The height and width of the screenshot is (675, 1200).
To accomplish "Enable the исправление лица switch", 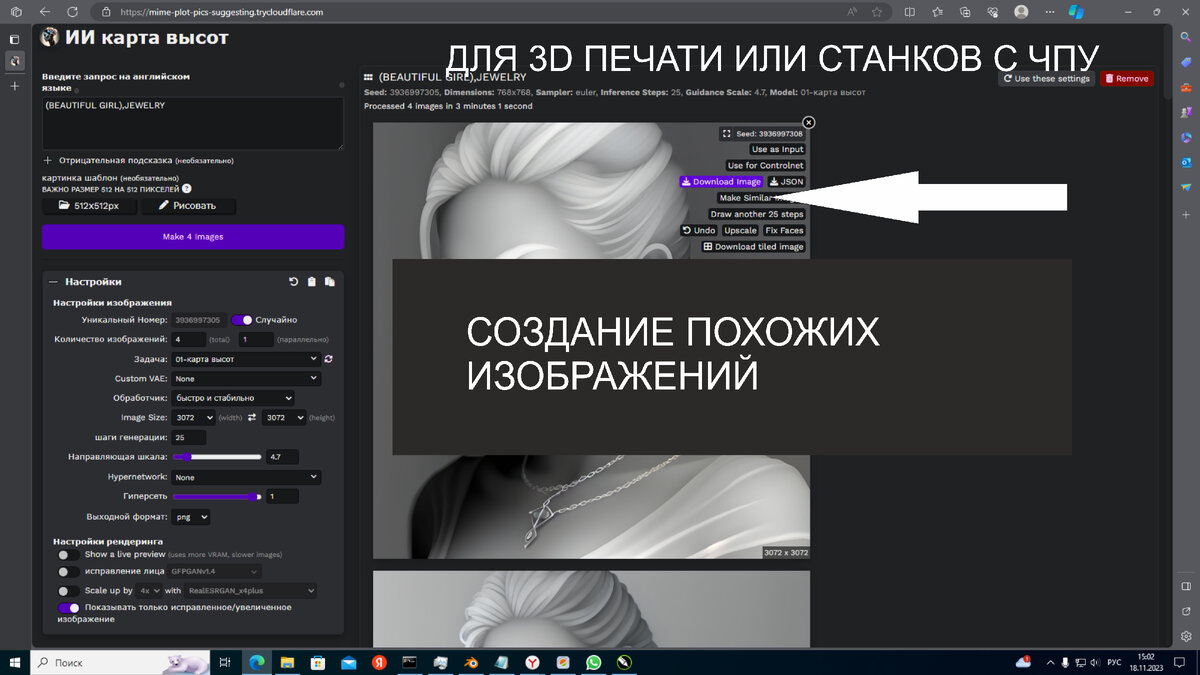I will click(68, 572).
